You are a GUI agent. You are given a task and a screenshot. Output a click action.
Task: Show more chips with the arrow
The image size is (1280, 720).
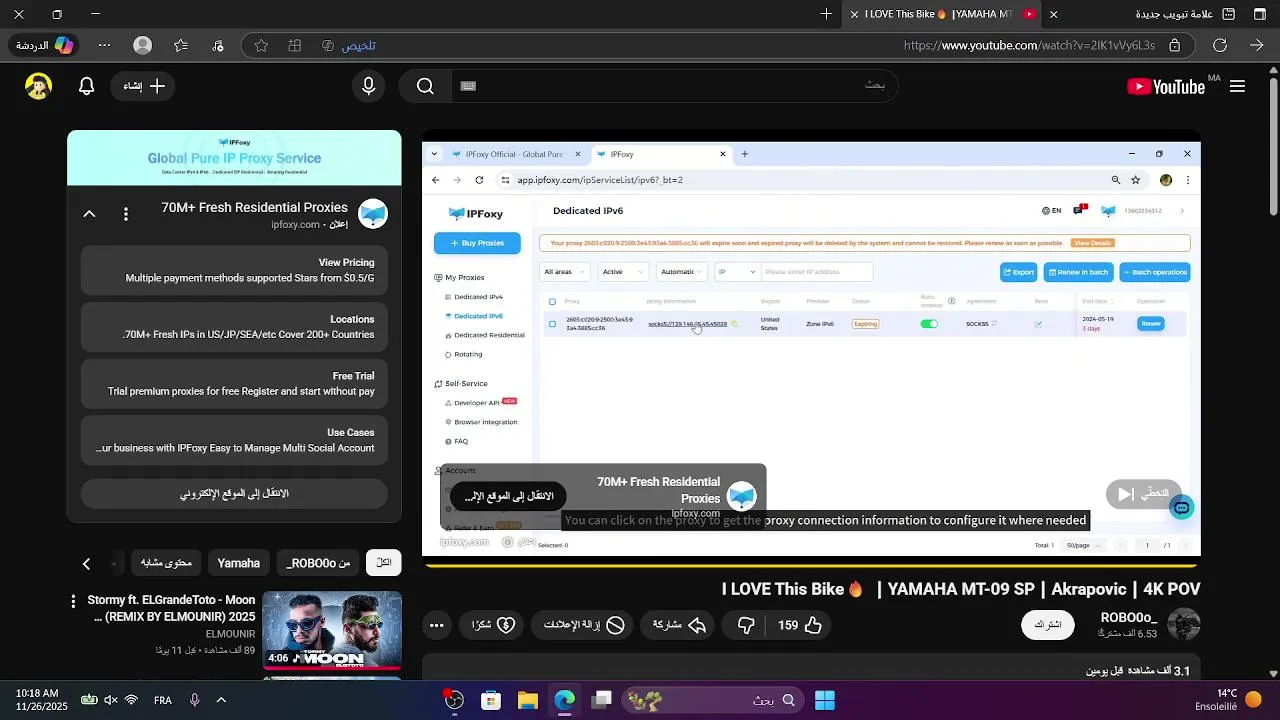point(86,564)
